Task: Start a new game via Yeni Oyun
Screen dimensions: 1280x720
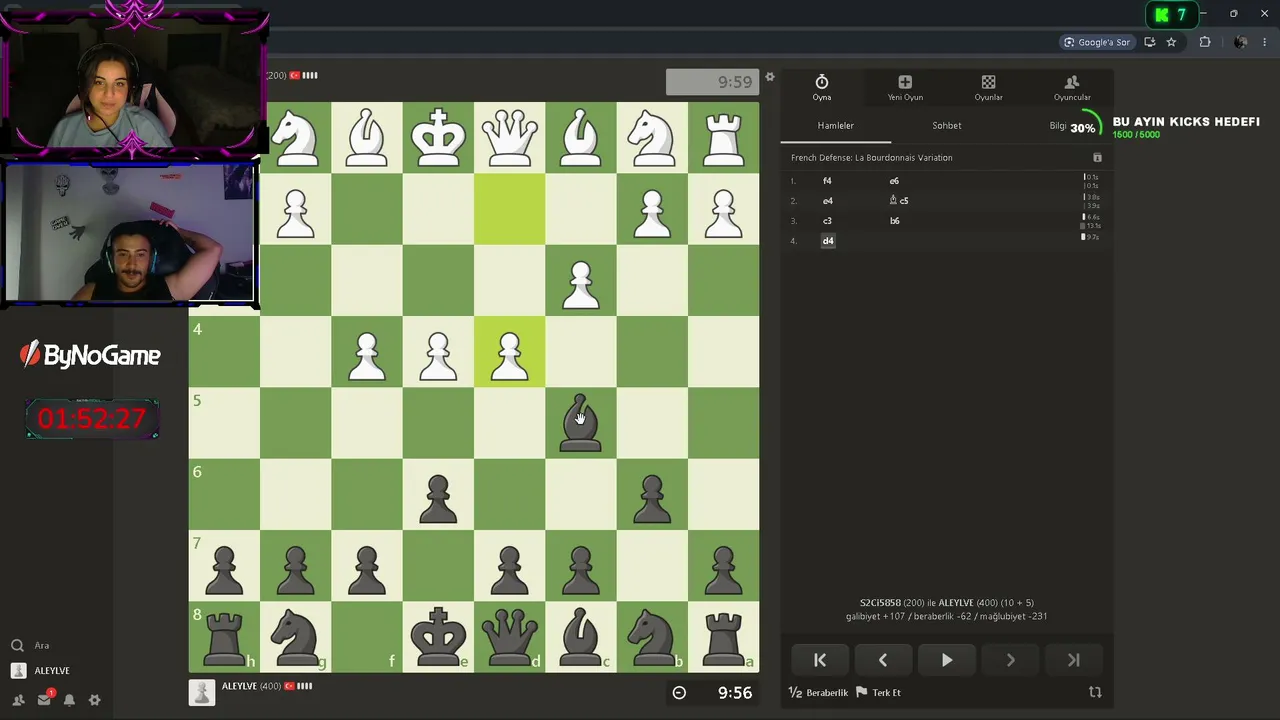Action: pyautogui.click(x=905, y=88)
